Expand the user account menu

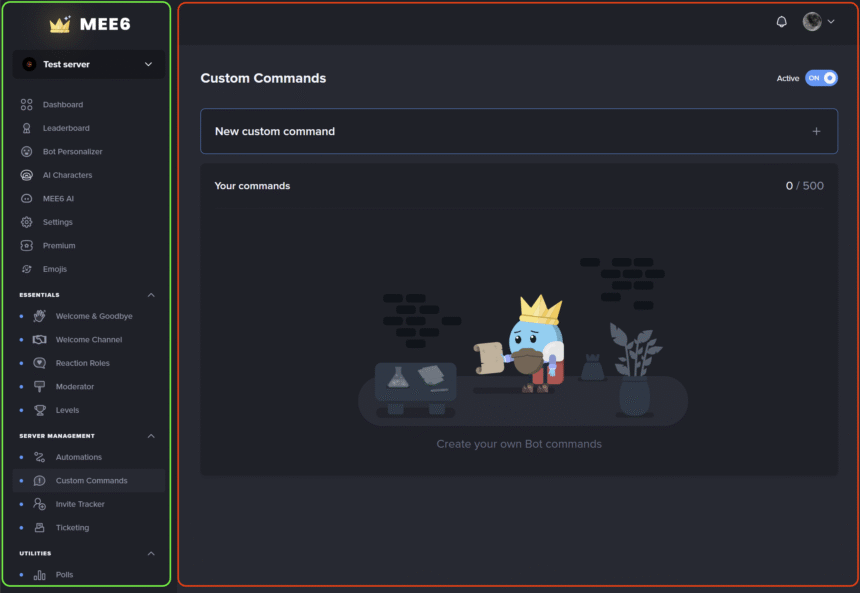(819, 21)
